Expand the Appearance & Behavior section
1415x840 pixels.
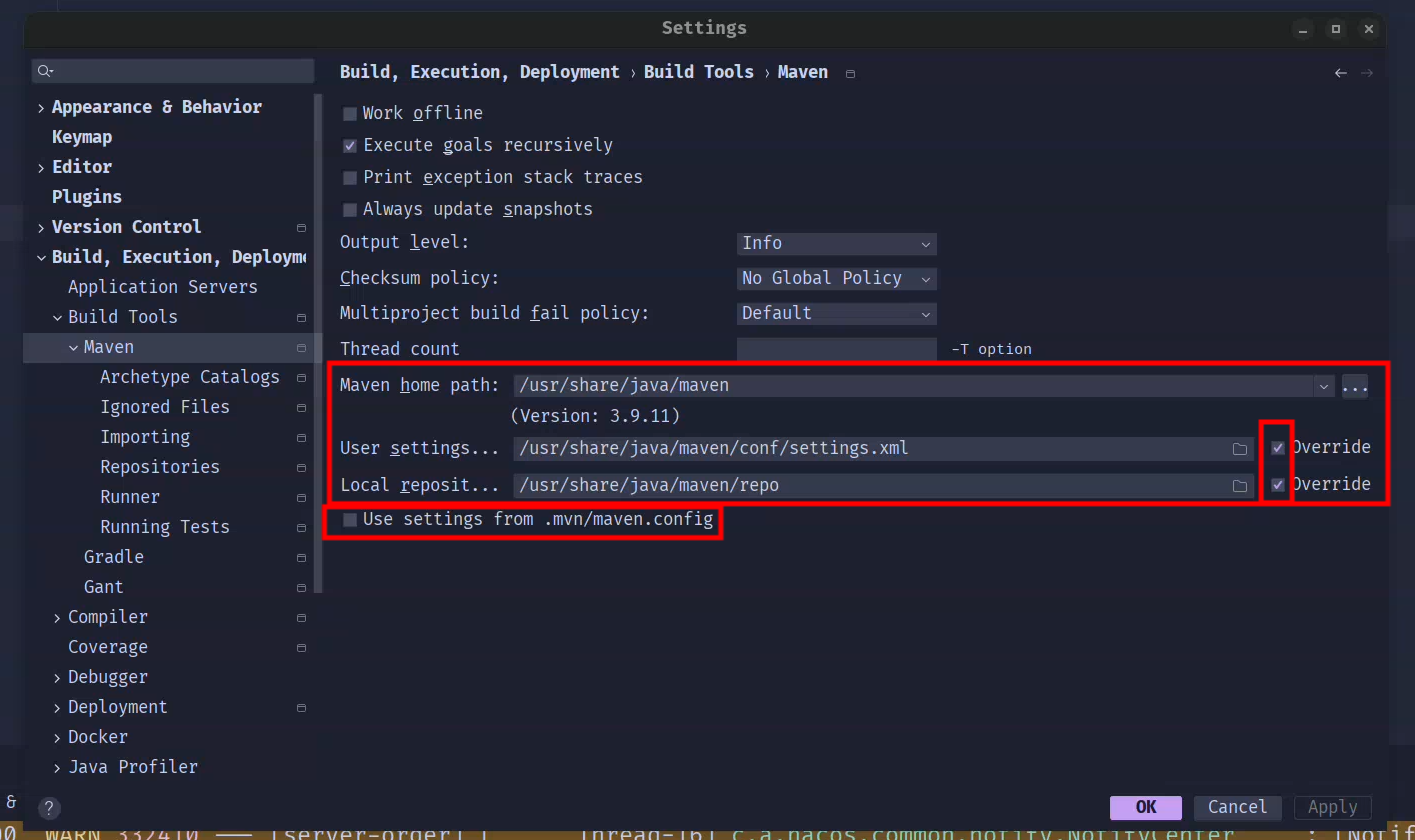point(41,108)
